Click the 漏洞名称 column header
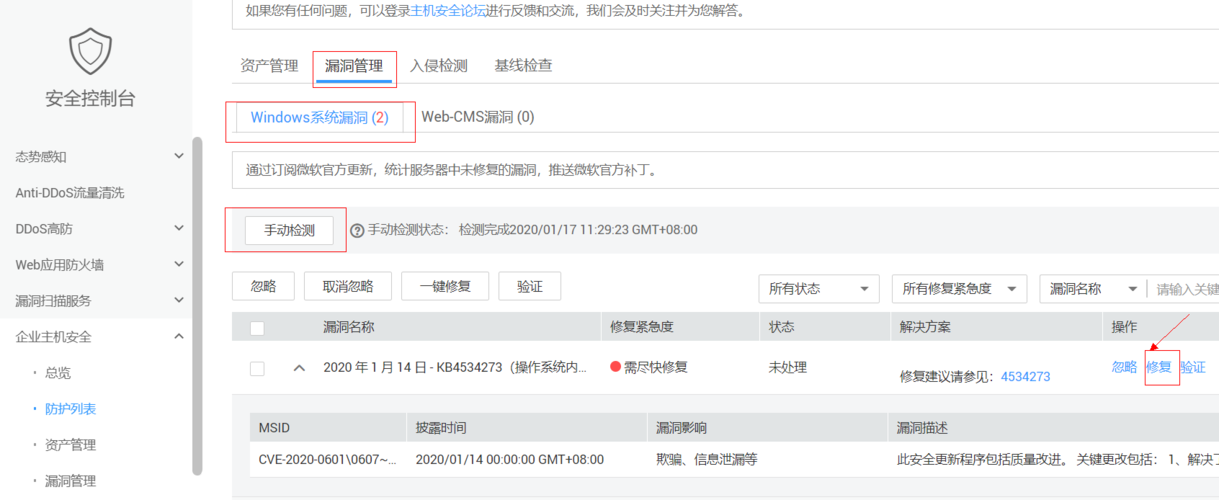Viewport: 1219px width, 500px height. 349,327
